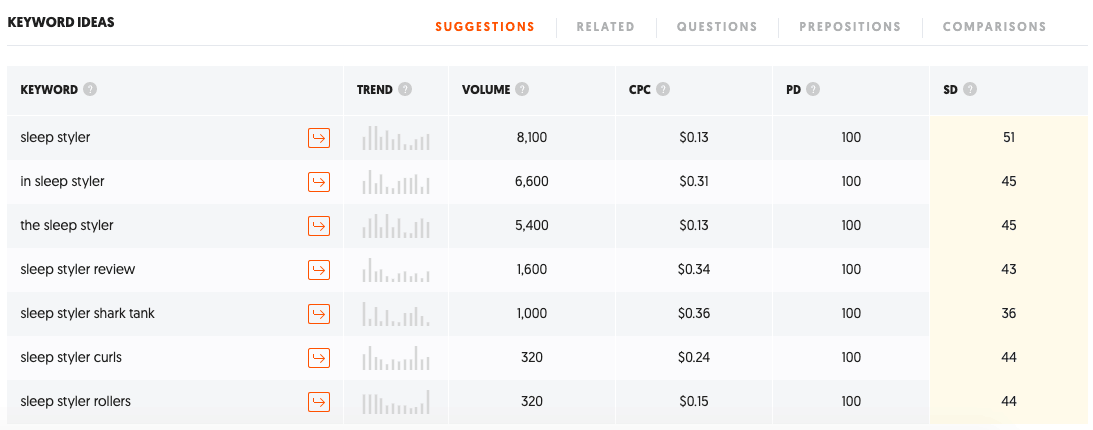Click help icon beside CPC header
The width and height of the screenshot is (1093, 430).
(x=663, y=89)
